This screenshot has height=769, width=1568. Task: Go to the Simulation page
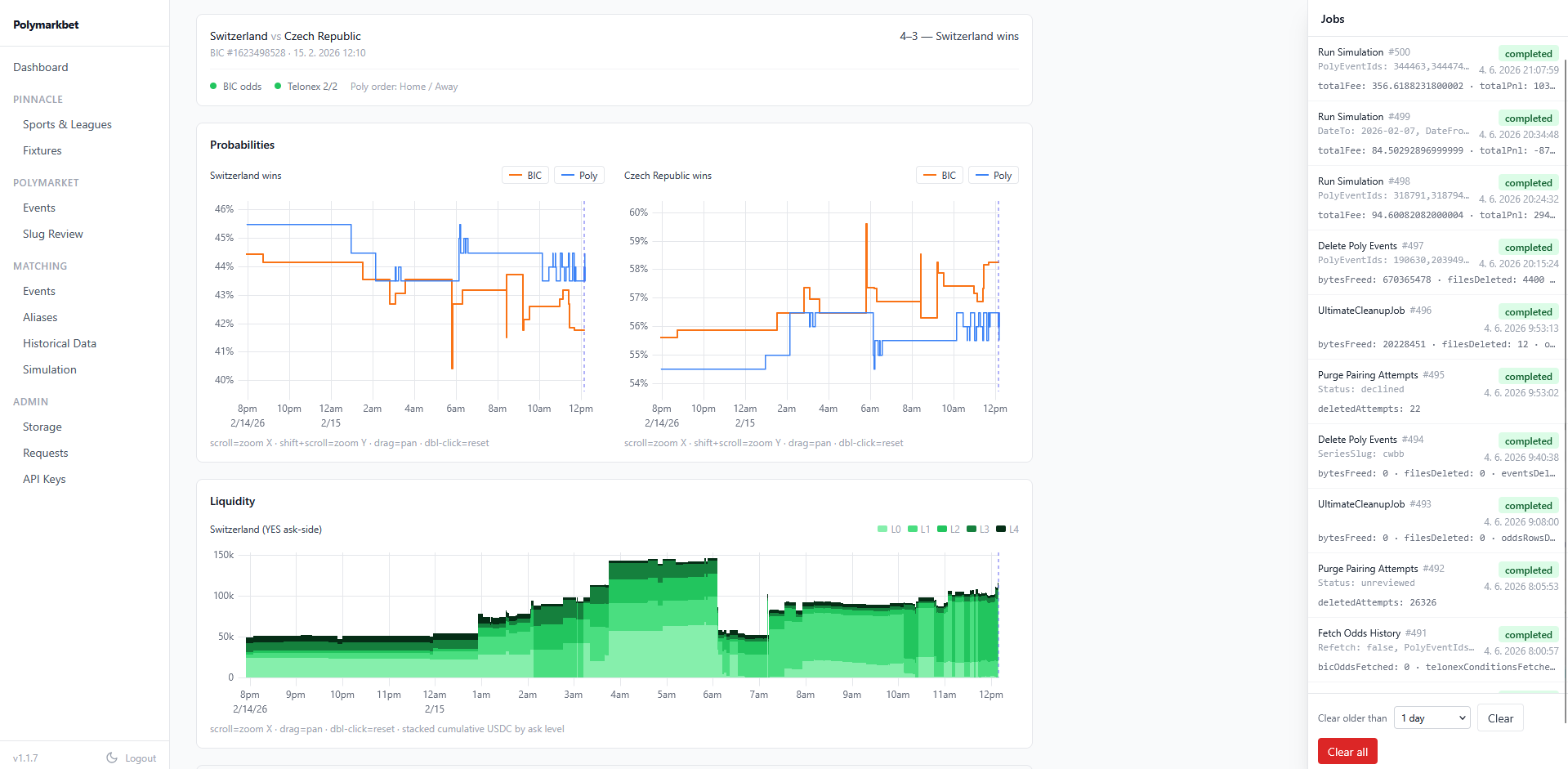pyautogui.click(x=50, y=369)
